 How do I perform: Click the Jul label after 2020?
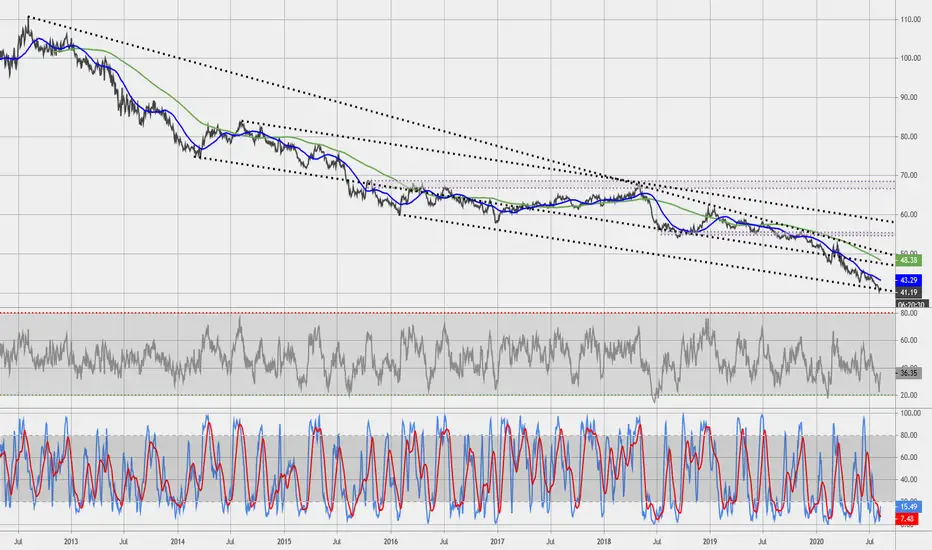[x=870, y=542]
